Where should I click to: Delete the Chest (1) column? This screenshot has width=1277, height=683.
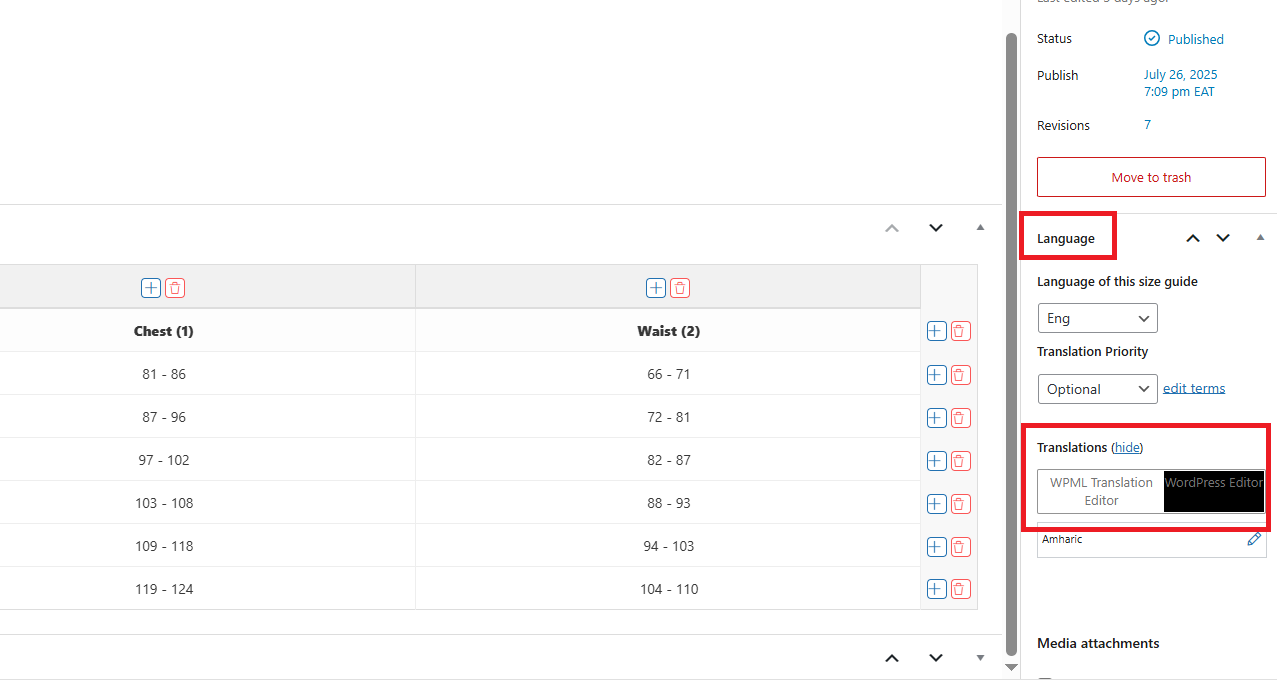pos(175,288)
